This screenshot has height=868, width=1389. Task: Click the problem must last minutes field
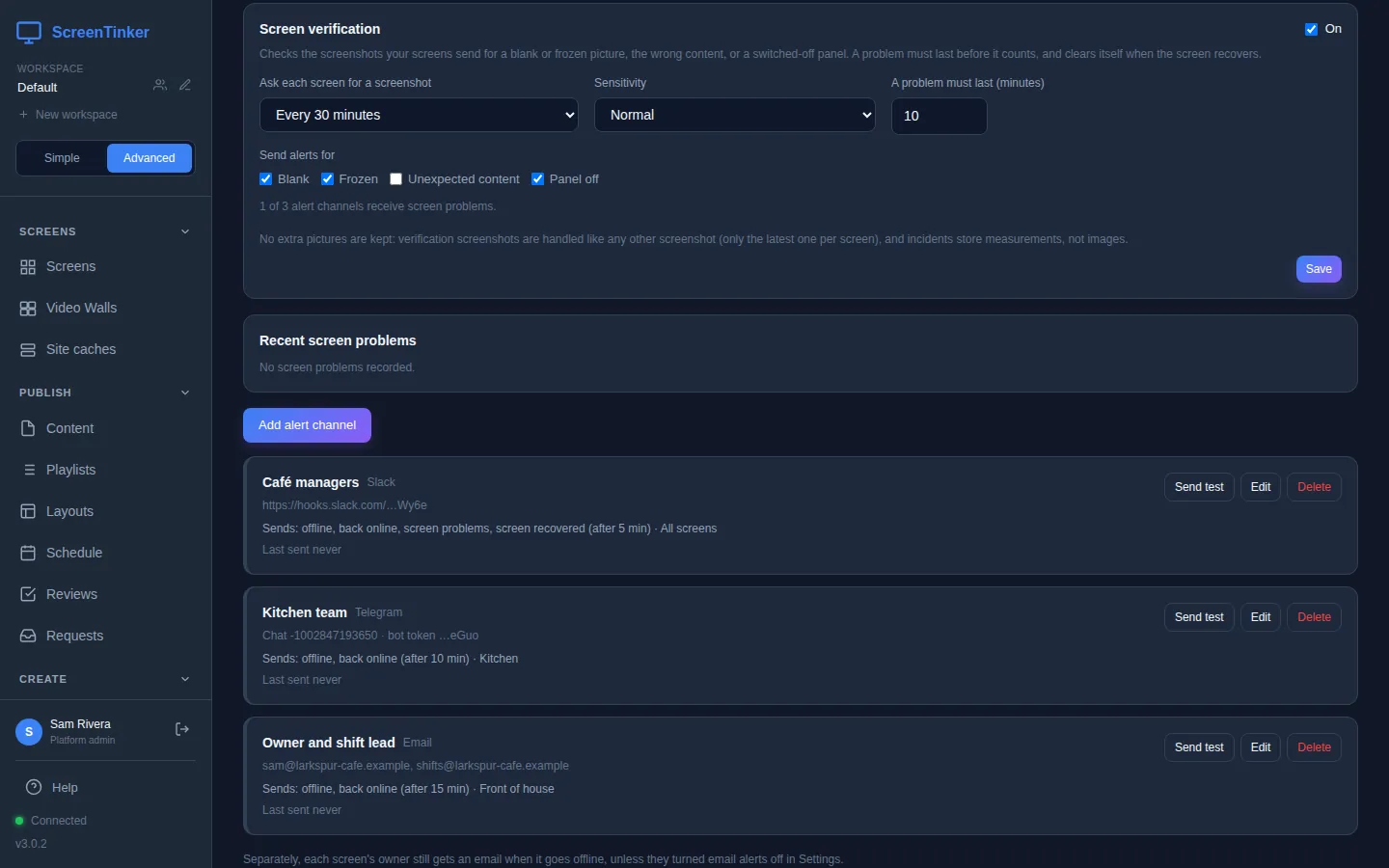(939, 116)
